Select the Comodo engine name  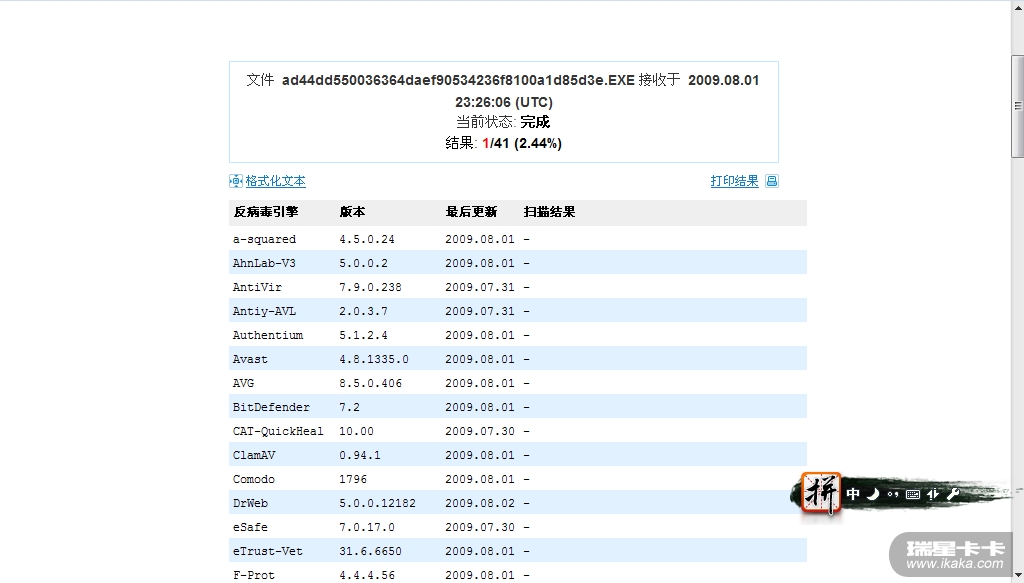pos(254,479)
